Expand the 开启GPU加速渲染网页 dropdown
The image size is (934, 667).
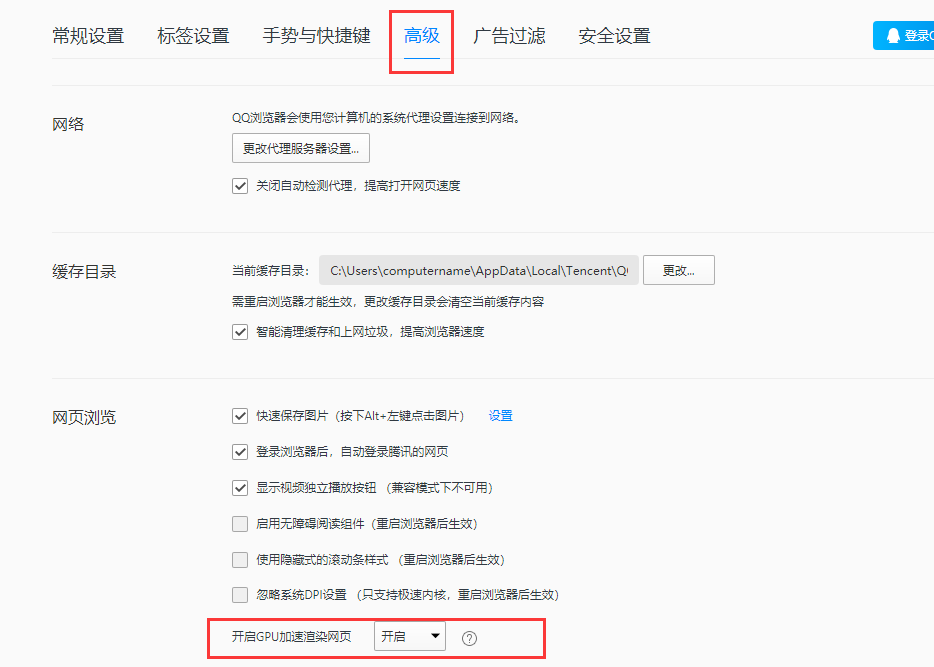pos(410,637)
